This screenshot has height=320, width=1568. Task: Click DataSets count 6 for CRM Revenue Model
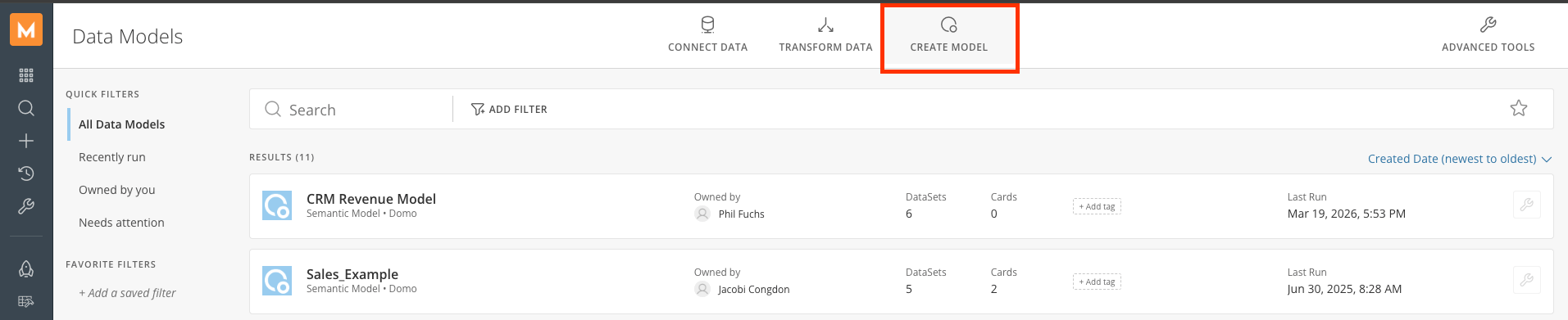click(909, 214)
